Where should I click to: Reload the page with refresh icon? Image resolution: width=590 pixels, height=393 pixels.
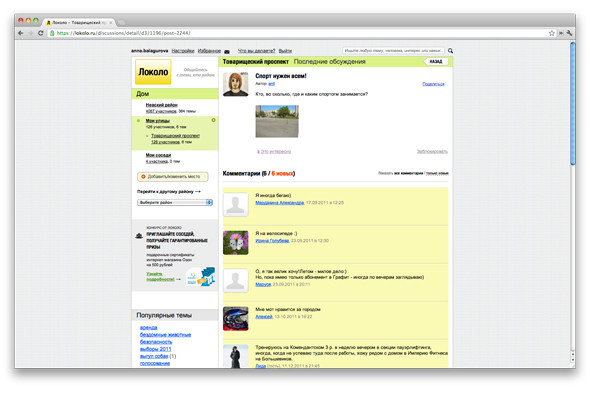point(41,33)
